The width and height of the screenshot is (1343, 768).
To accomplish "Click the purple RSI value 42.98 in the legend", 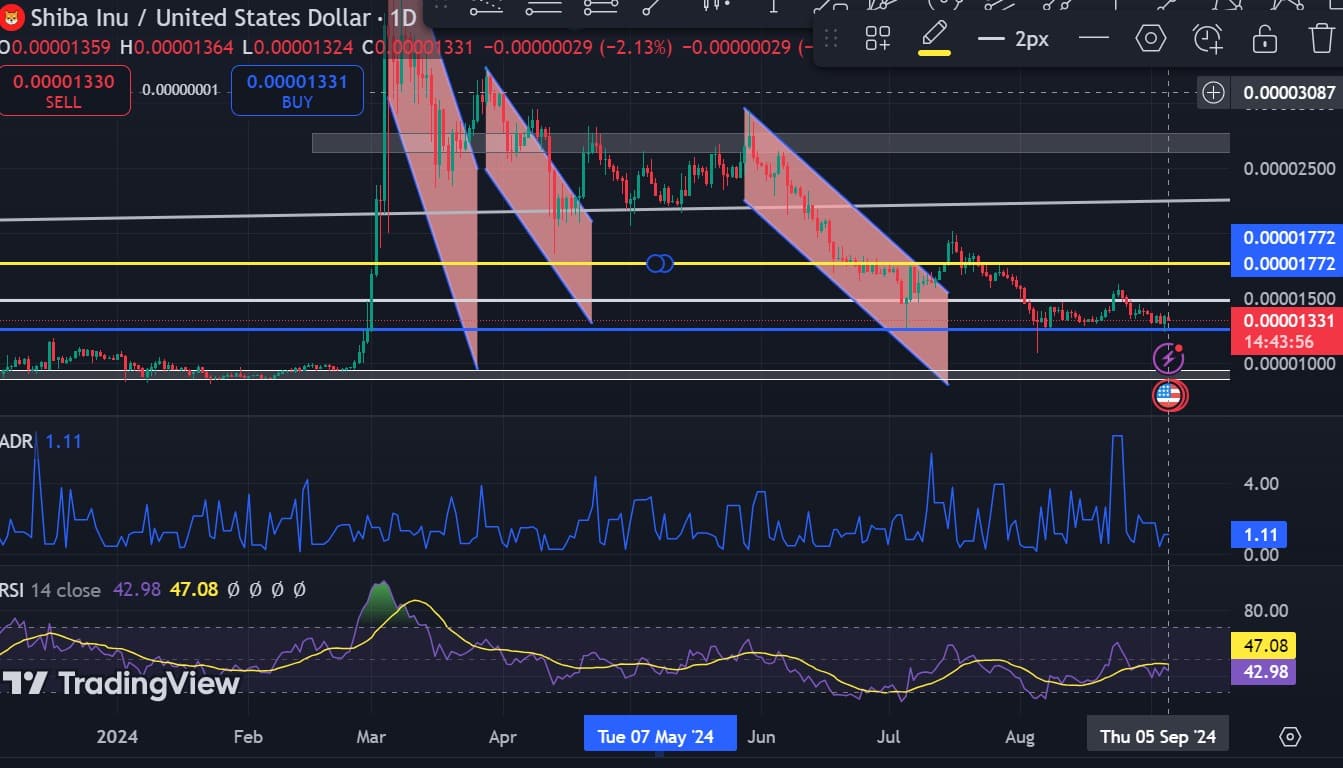I will coord(137,590).
